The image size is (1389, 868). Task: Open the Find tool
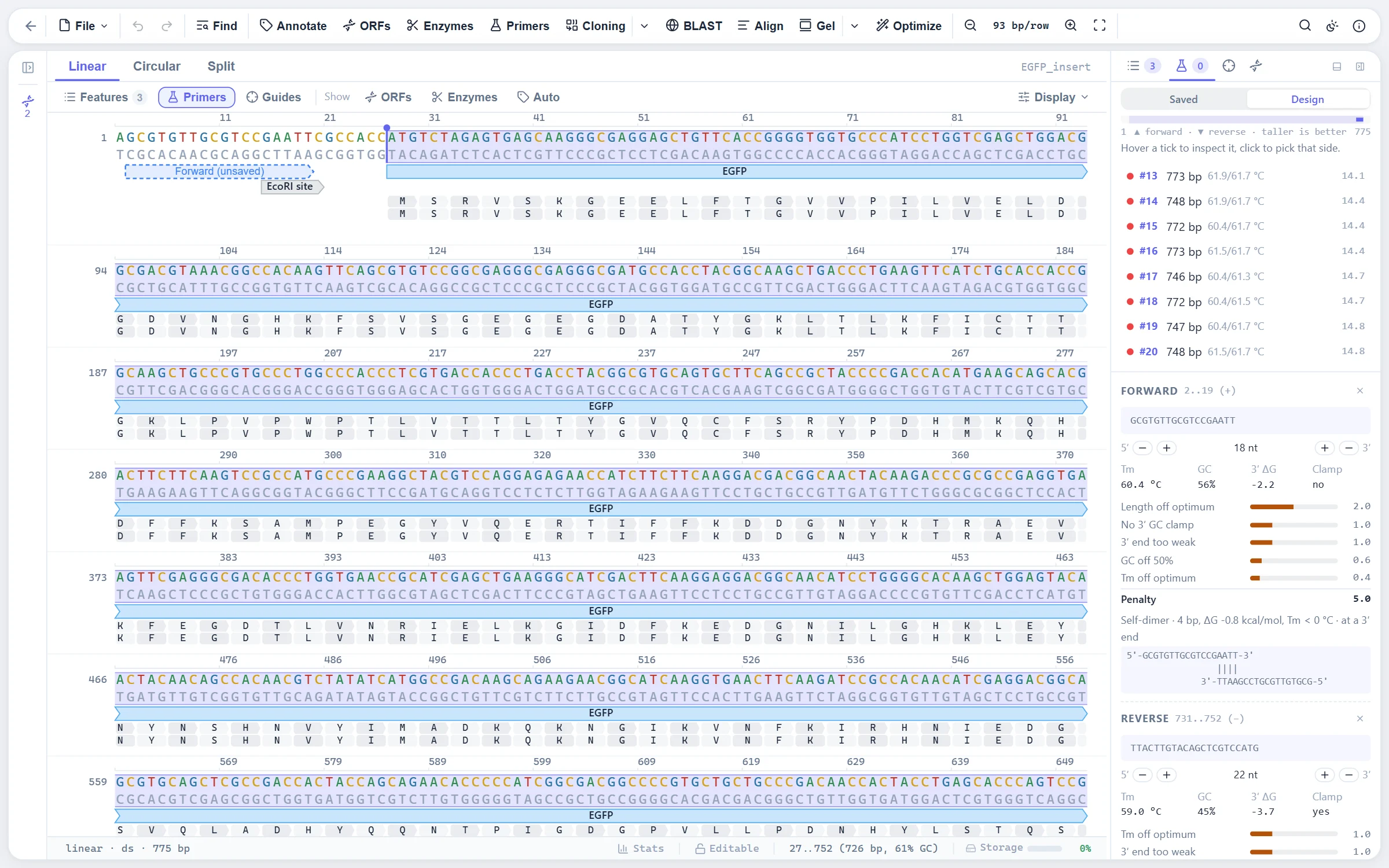(217, 25)
